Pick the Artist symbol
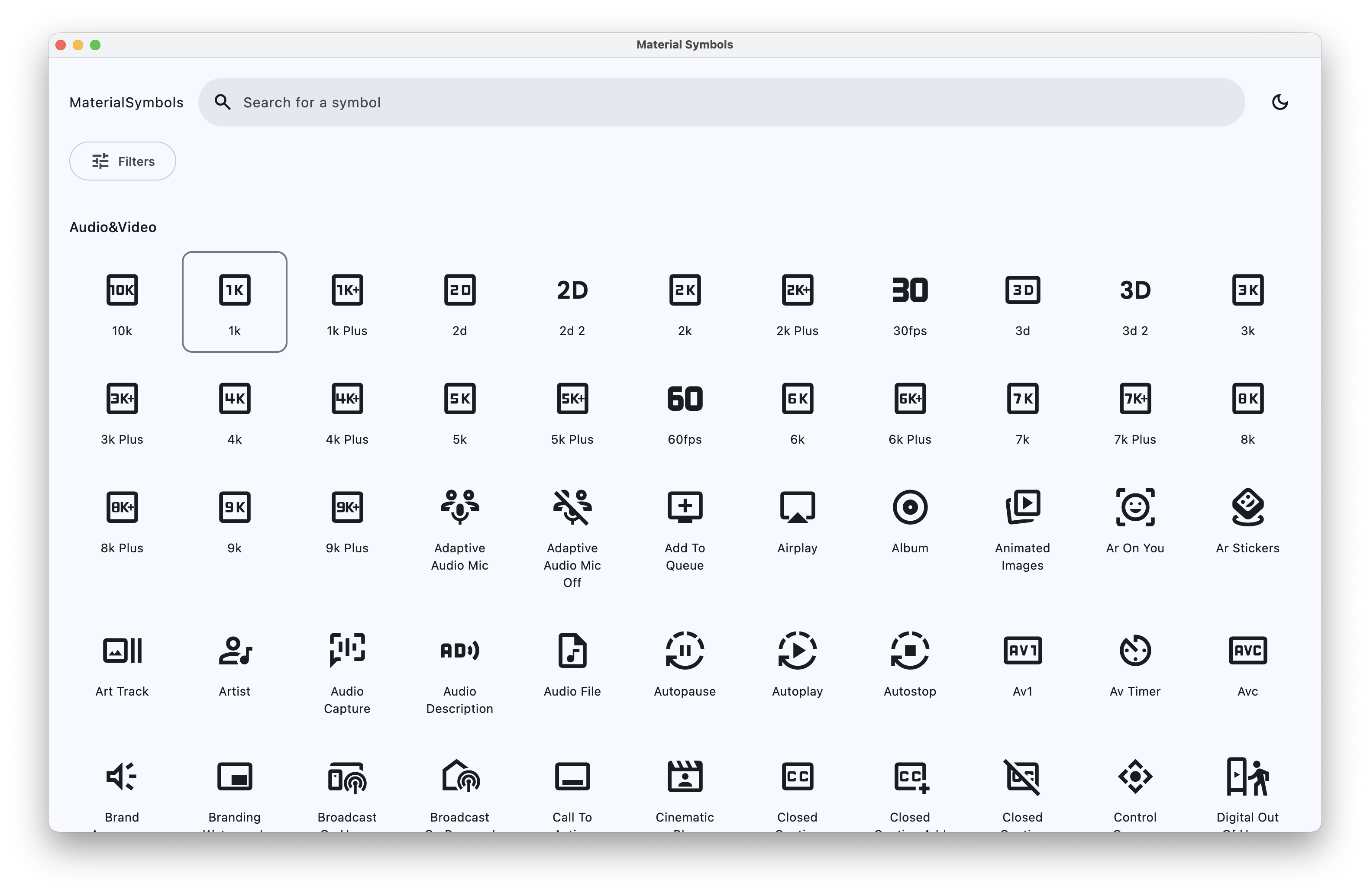This screenshot has width=1370, height=896. 234,650
